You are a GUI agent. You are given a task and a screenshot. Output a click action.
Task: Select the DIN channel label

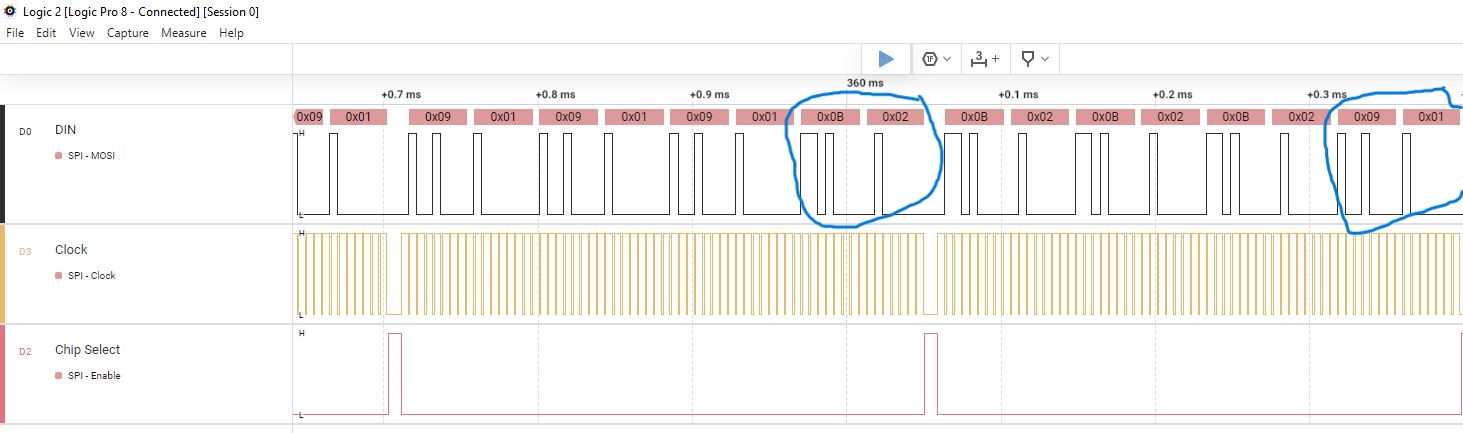coord(65,130)
